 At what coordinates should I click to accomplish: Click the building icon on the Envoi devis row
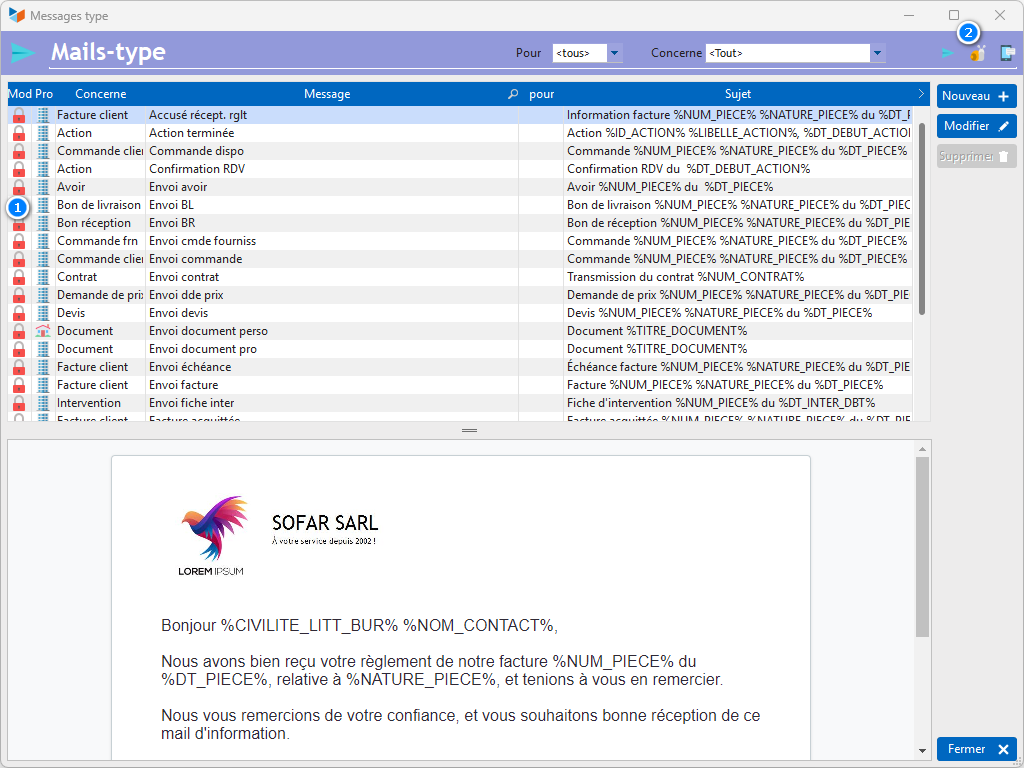pyautogui.click(x=42, y=313)
